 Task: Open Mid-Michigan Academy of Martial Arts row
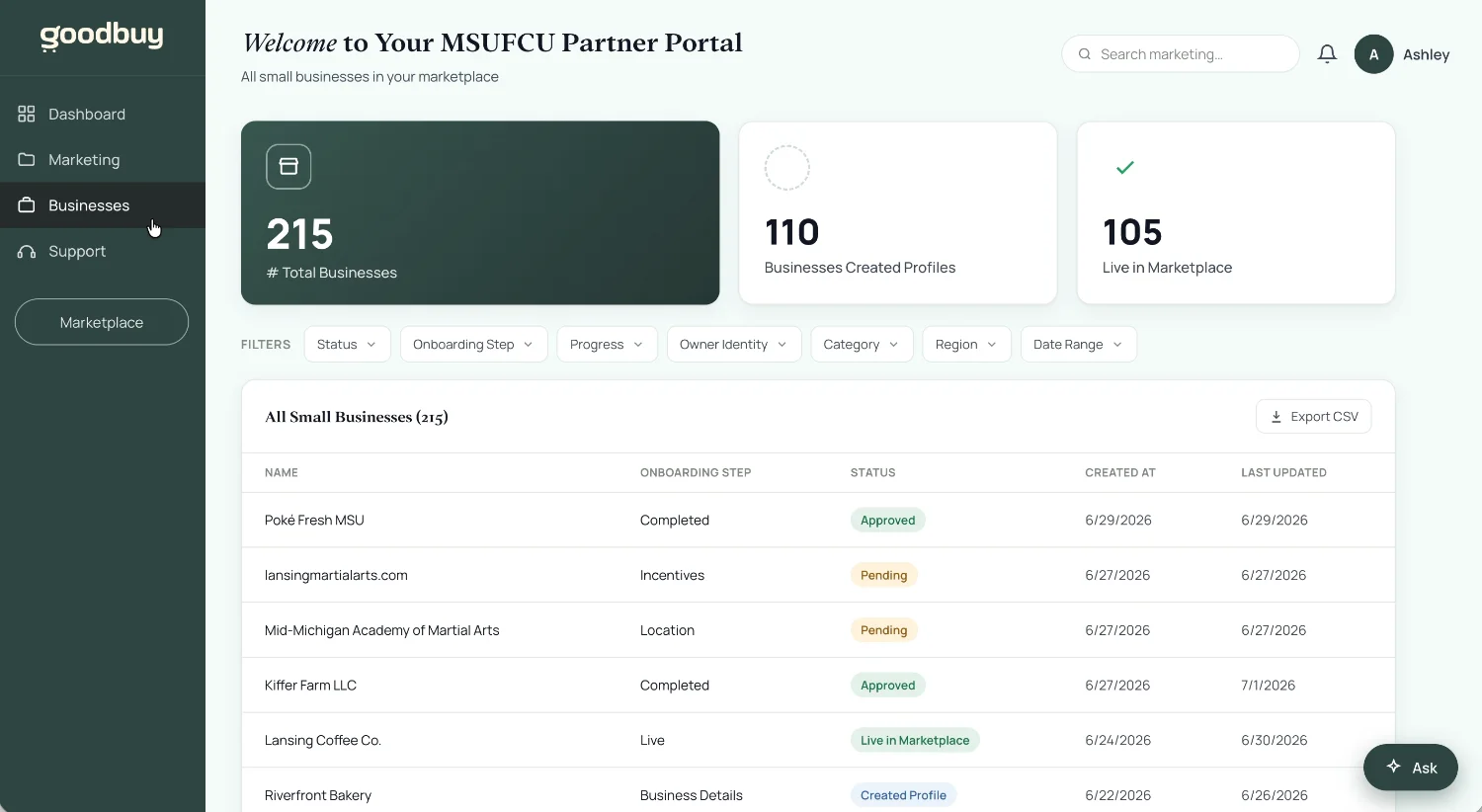[818, 630]
